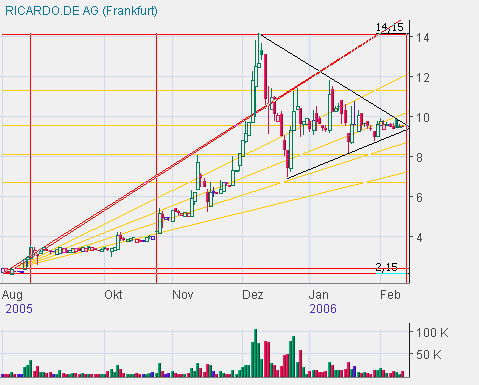Screen dimensions: 479x385
Task: Click the Aug month label
Action: click(x=12, y=295)
